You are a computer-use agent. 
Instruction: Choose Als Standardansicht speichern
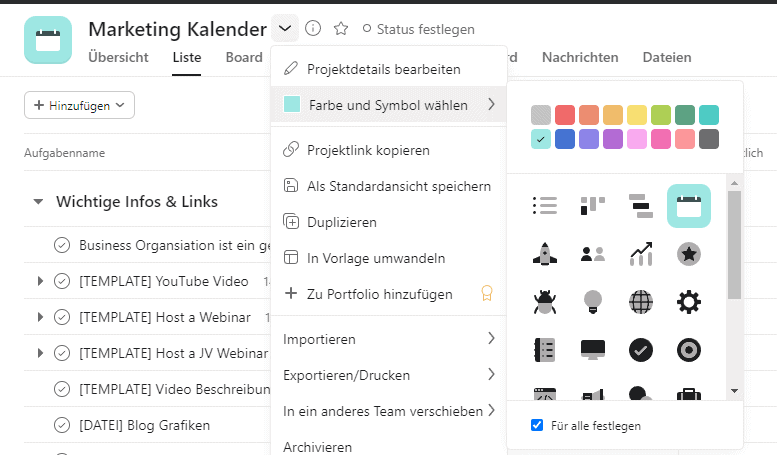pos(388,186)
